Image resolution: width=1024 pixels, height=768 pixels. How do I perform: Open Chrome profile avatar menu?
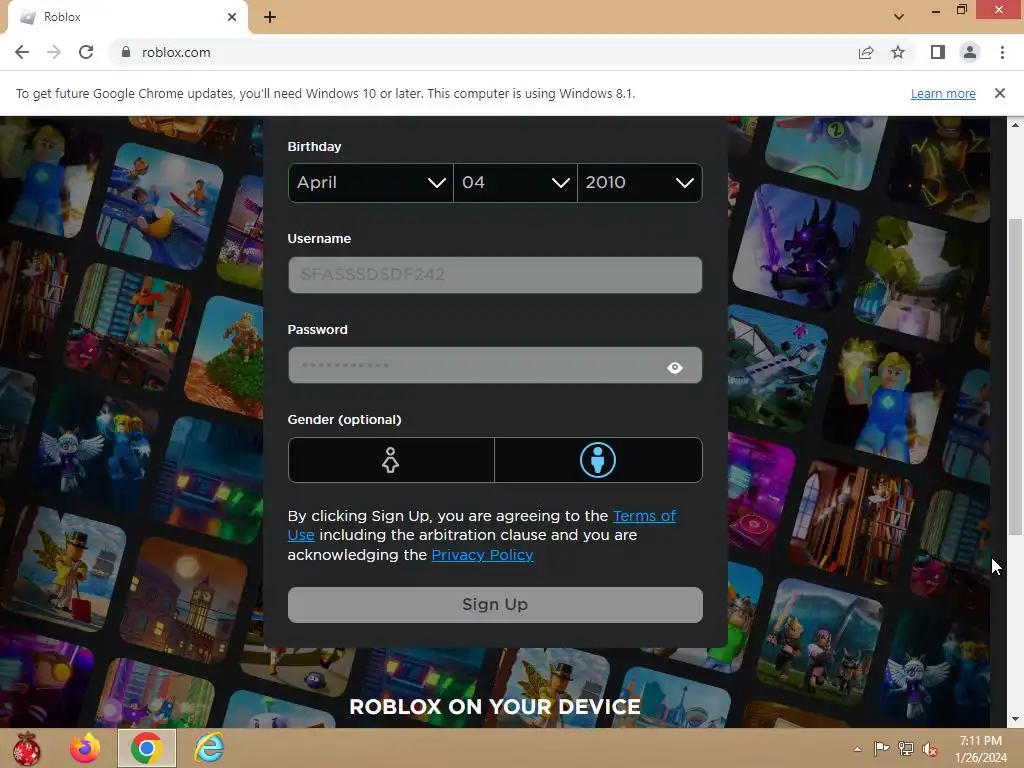coord(970,52)
